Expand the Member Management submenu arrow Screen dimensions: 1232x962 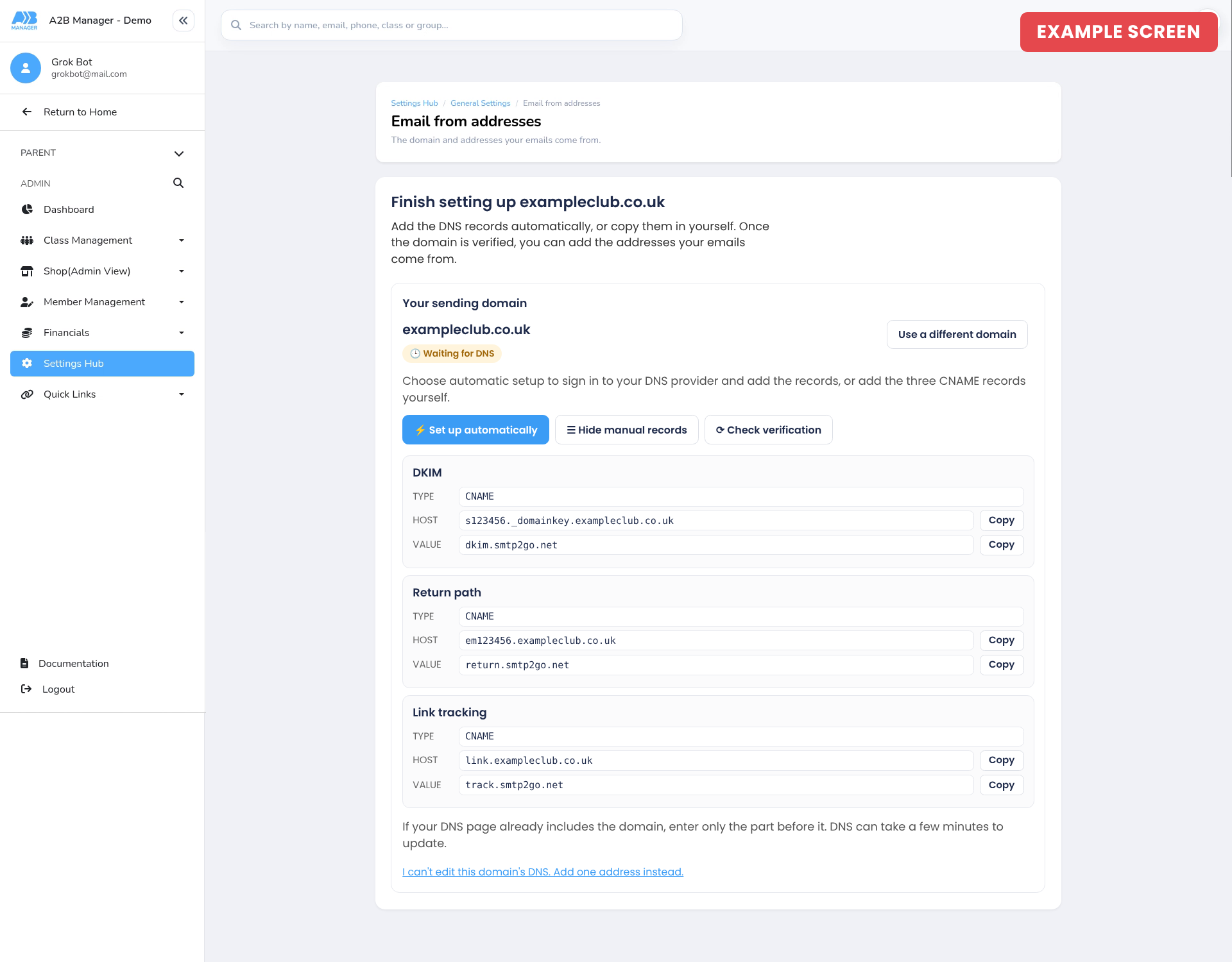[182, 302]
